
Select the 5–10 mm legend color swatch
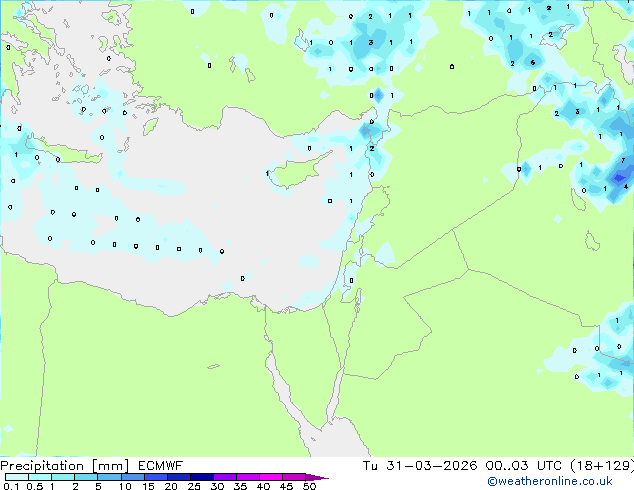109,477
